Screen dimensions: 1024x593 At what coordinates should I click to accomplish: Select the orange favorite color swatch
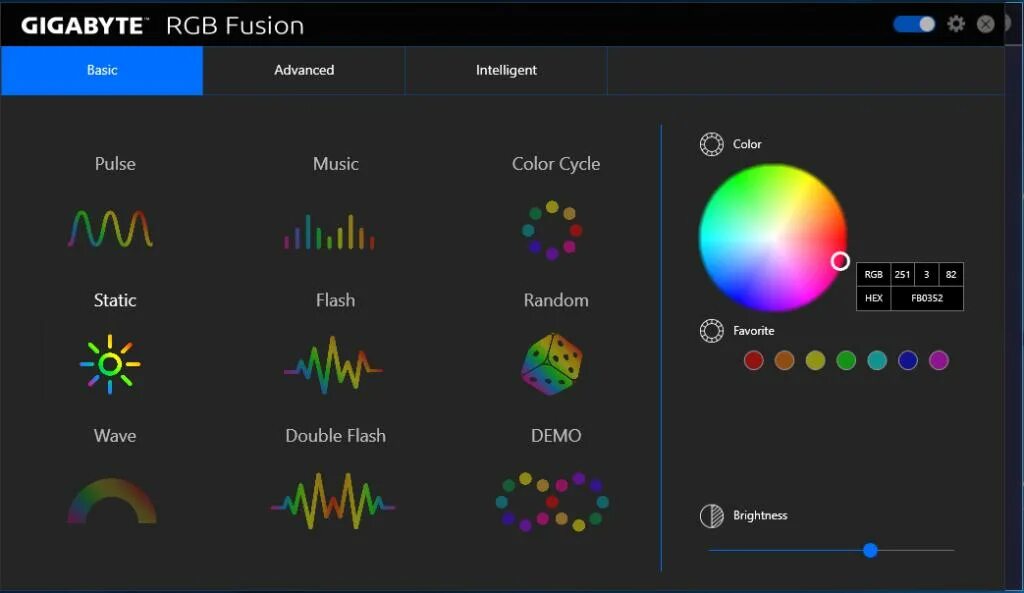coord(784,360)
